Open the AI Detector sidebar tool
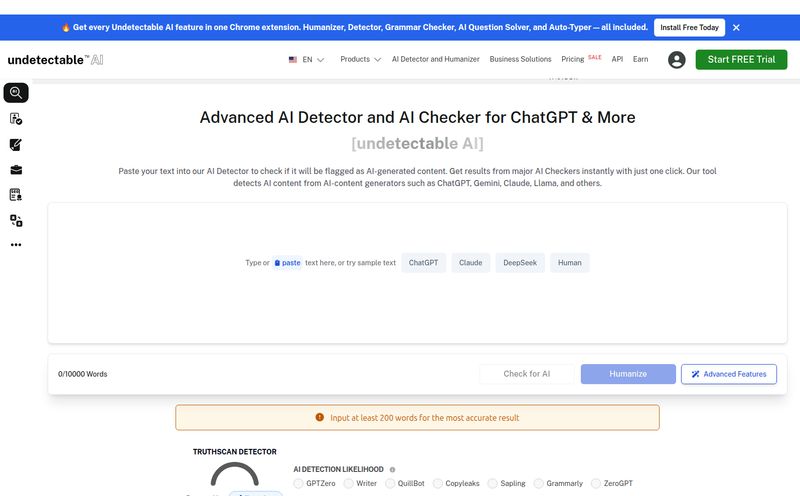 tap(16, 93)
